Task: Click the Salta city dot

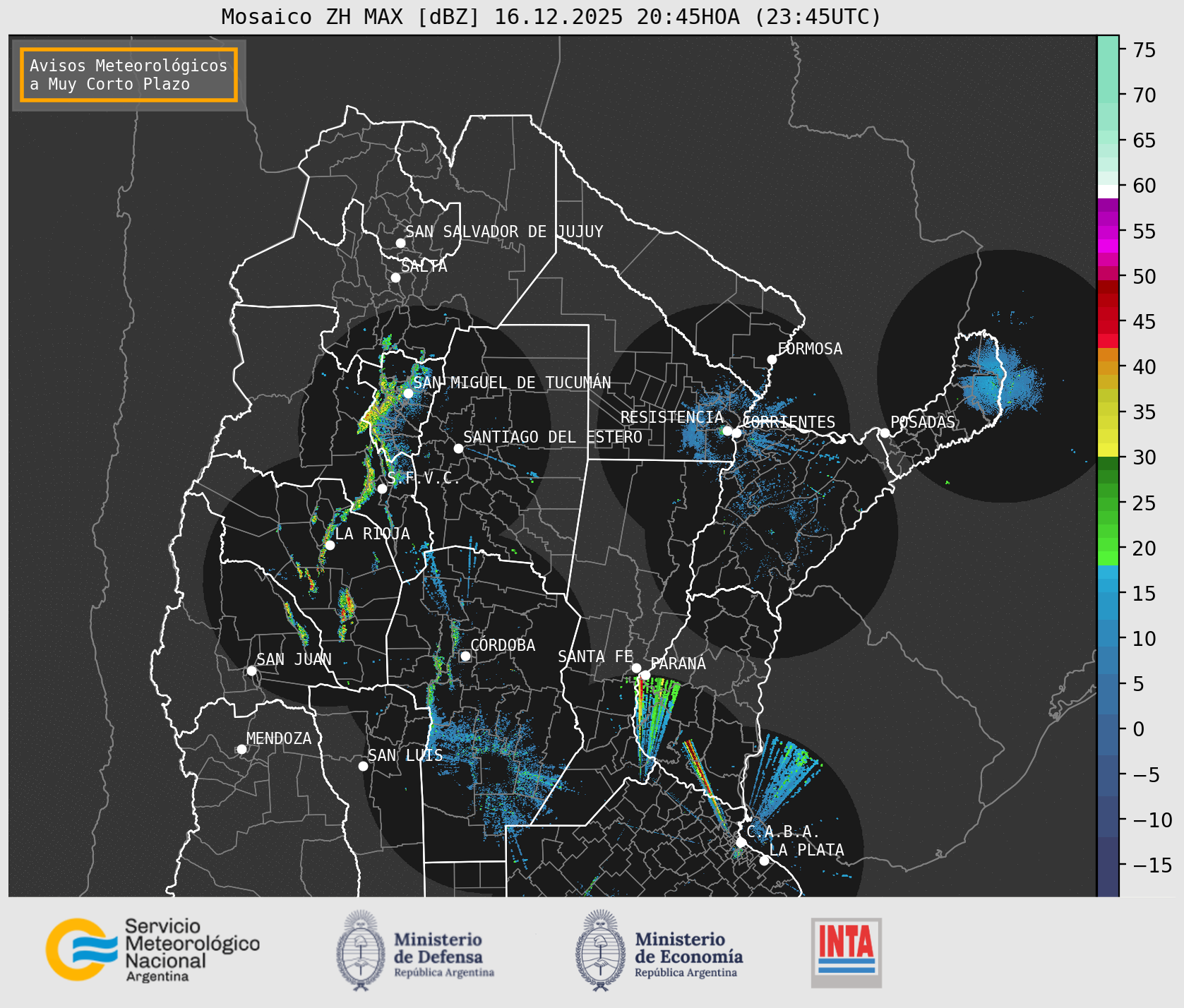Action: point(396,277)
